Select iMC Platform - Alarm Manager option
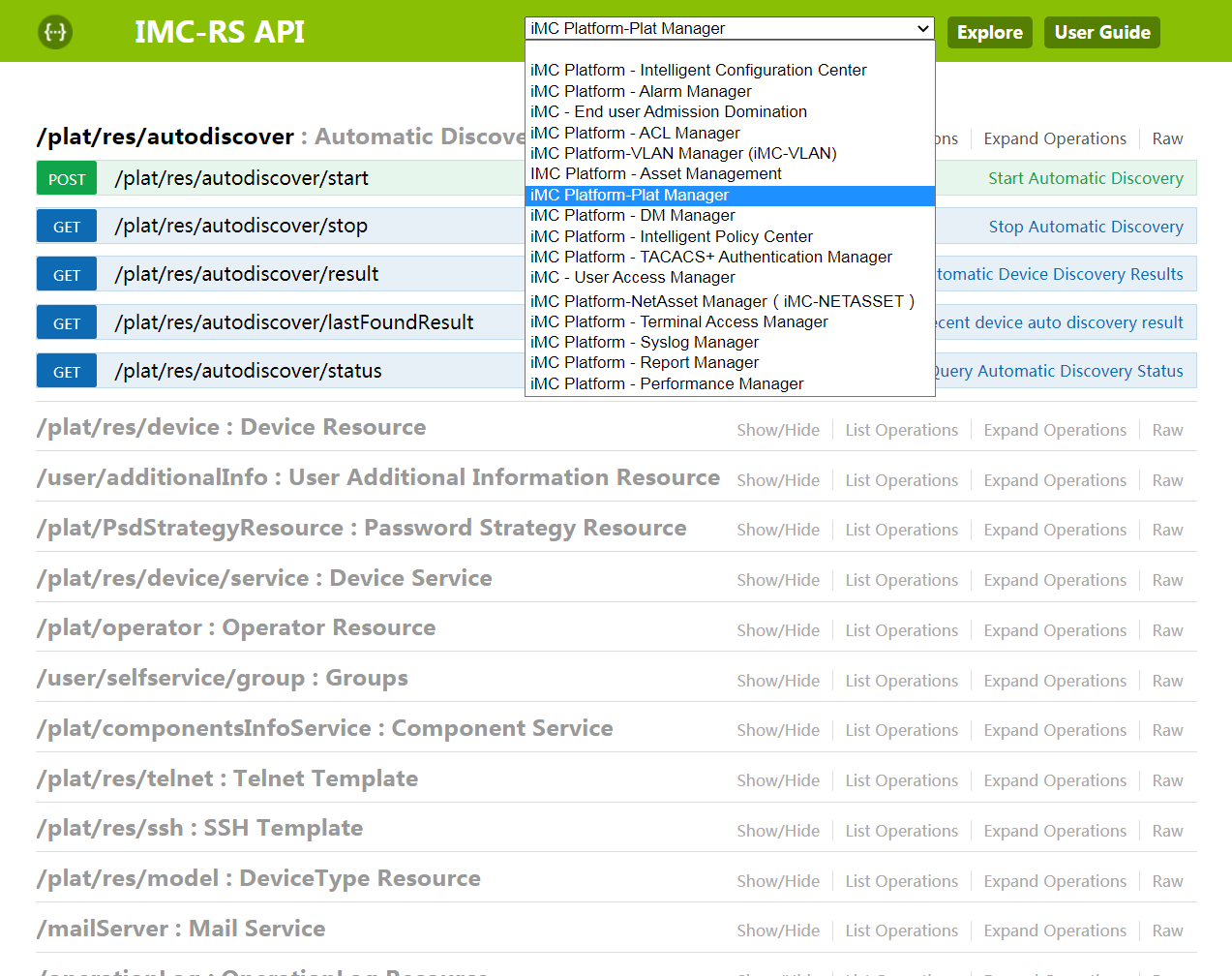The width and height of the screenshot is (1232, 976). coord(641,91)
